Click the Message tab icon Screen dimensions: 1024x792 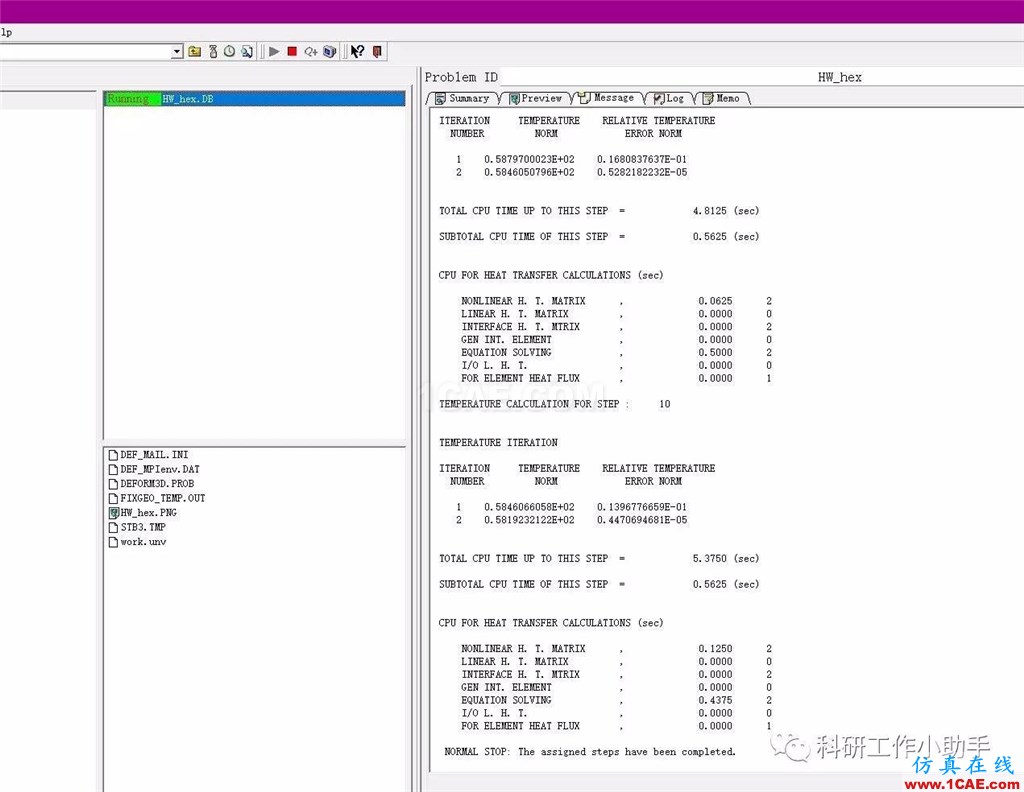coord(584,98)
